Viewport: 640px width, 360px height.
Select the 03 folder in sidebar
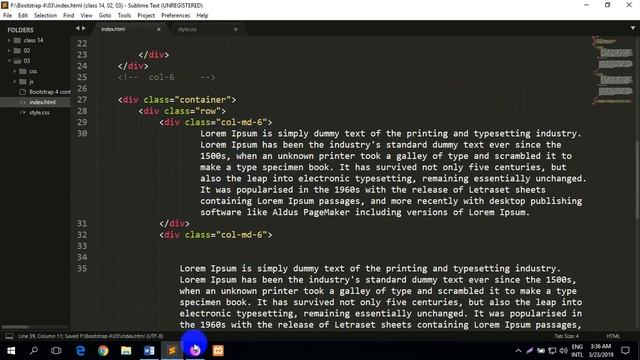27,61
